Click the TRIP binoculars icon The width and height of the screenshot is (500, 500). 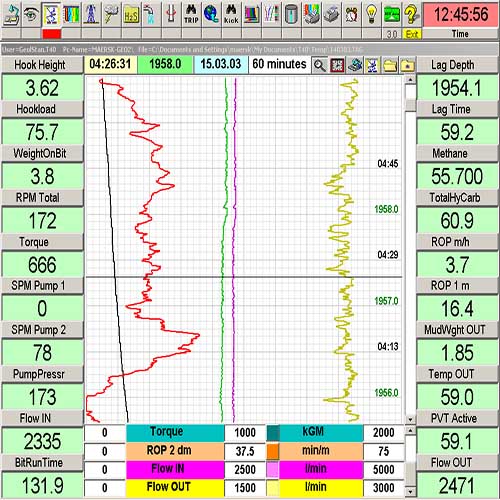191,15
